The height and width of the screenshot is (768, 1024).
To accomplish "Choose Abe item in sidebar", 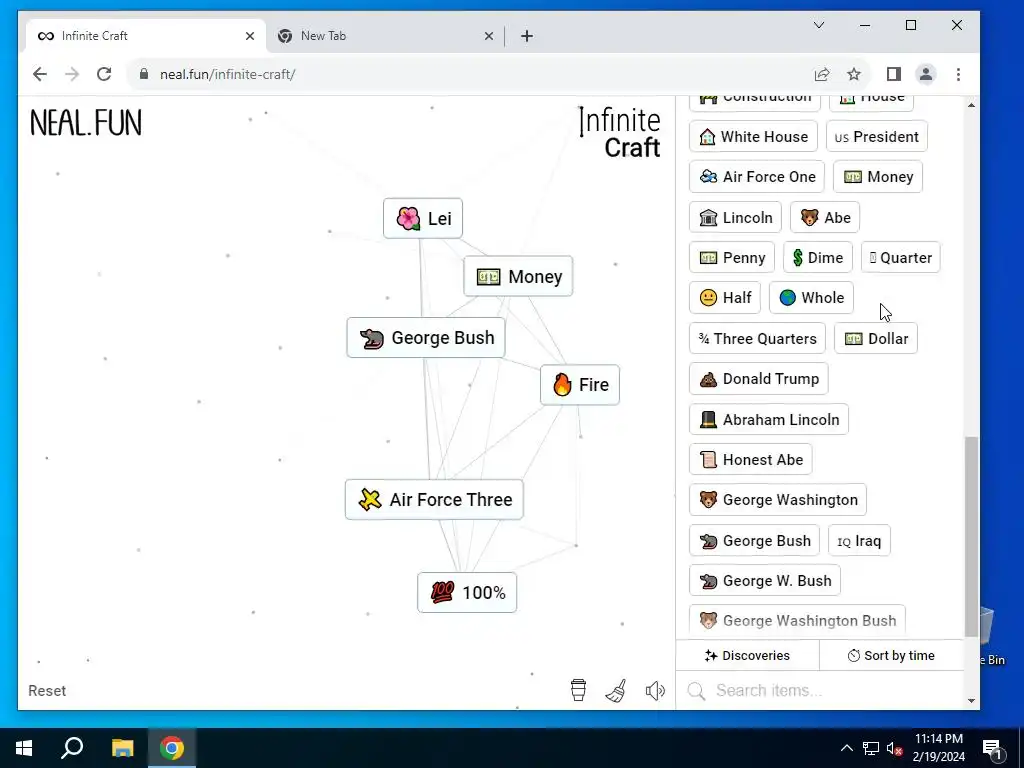I will click(825, 217).
